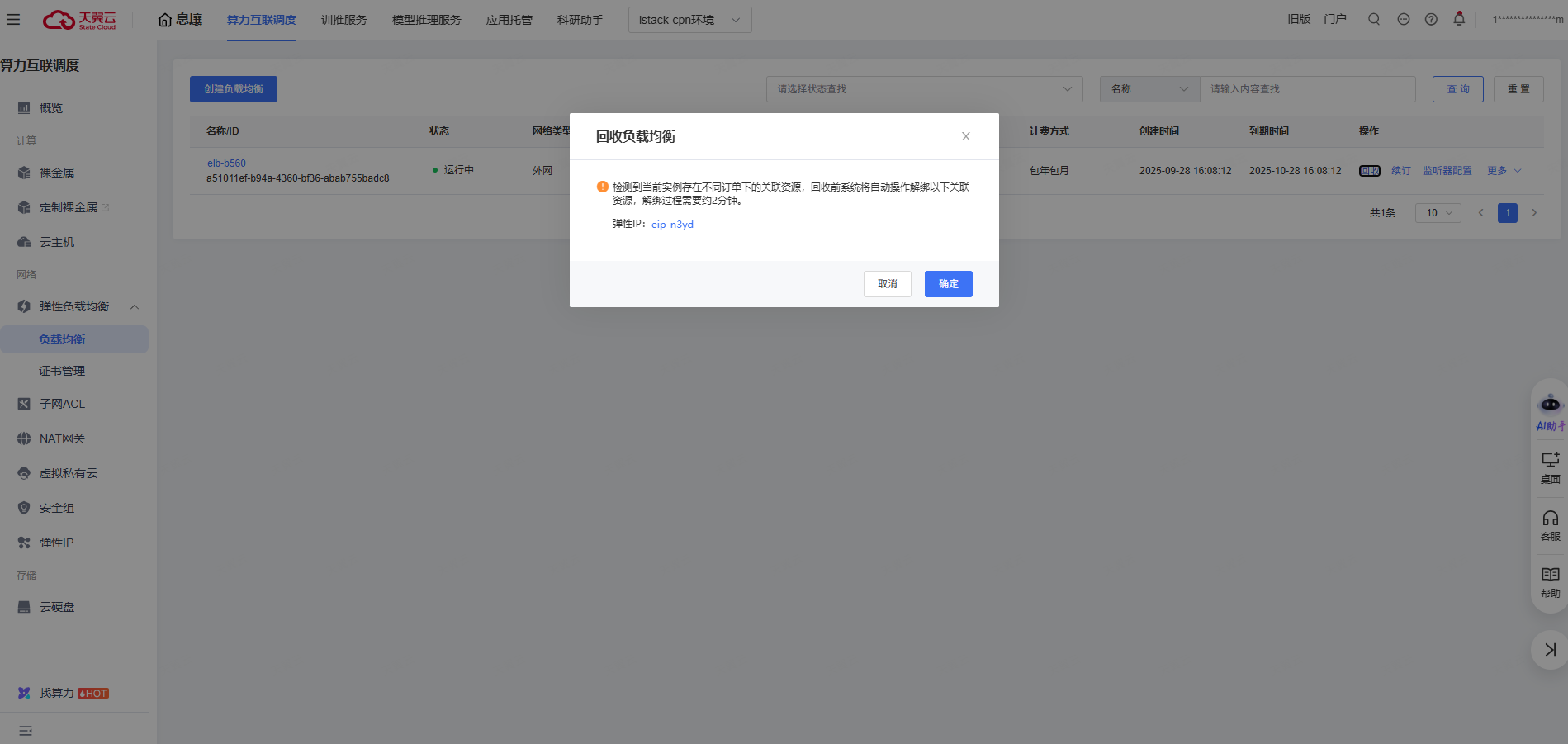Open 门户 in the top bar
Screen dimensions: 1568x744
click(1335, 19)
